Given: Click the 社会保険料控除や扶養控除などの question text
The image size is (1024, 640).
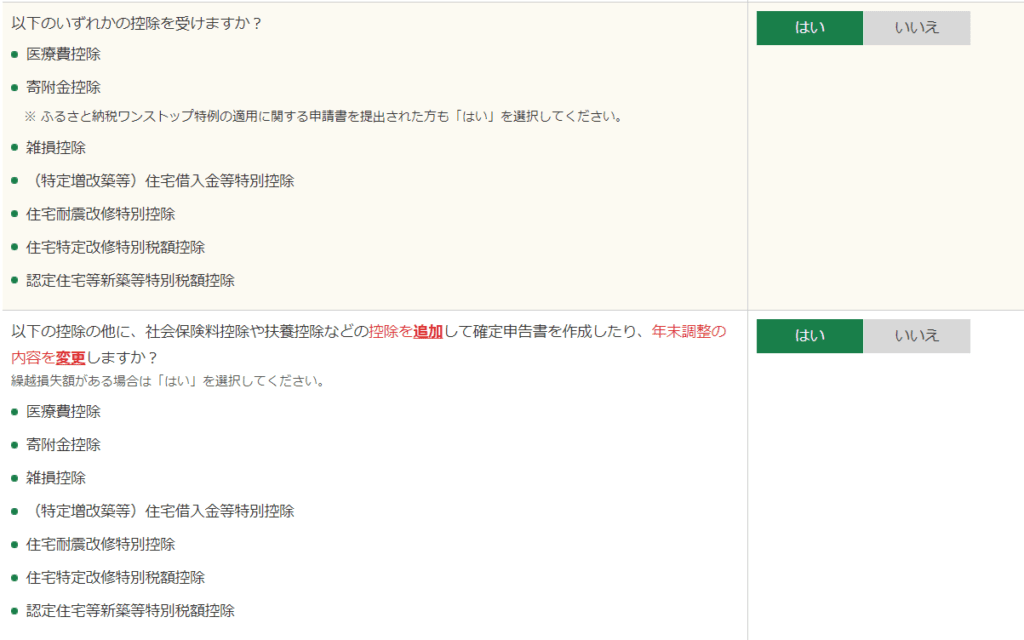Looking at the screenshot, I should pos(257,332).
